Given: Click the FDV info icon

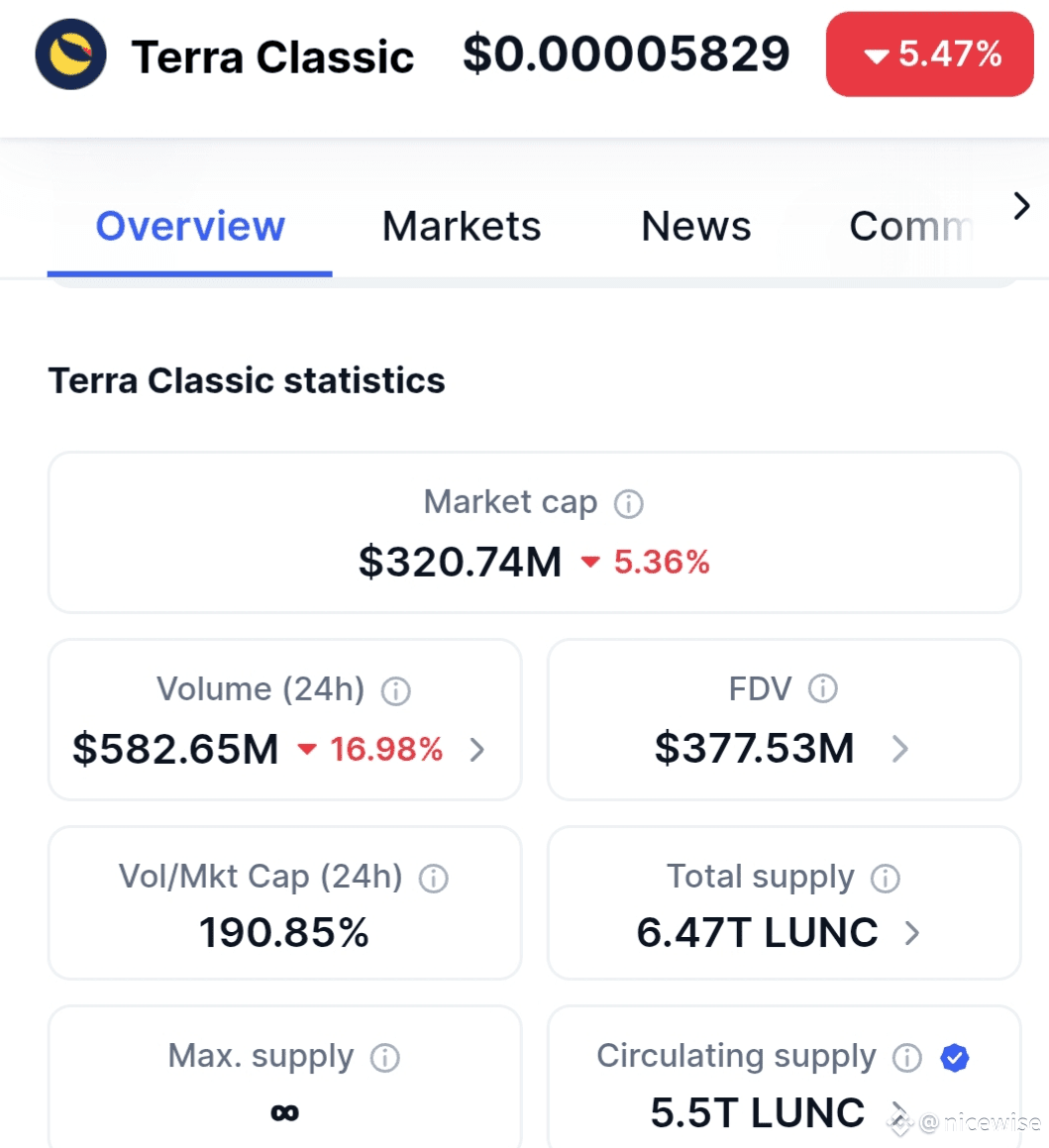Looking at the screenshot, I should point(822,689).
